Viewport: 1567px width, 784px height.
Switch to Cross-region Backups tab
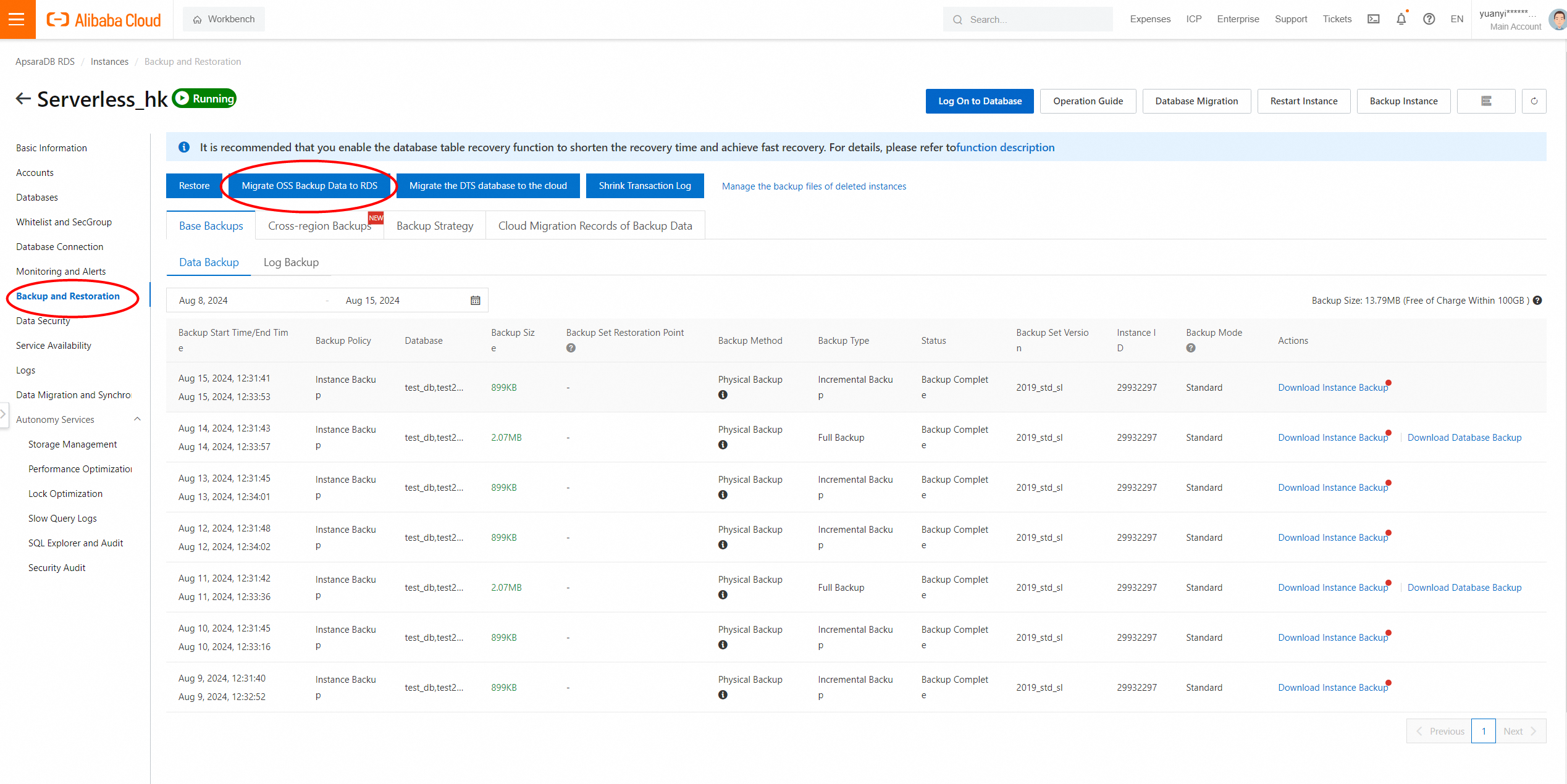319,226
